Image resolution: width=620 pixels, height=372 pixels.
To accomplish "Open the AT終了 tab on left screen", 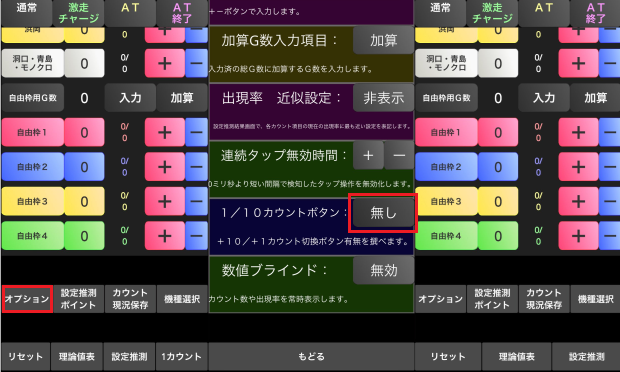I will (x=182, y=13).
